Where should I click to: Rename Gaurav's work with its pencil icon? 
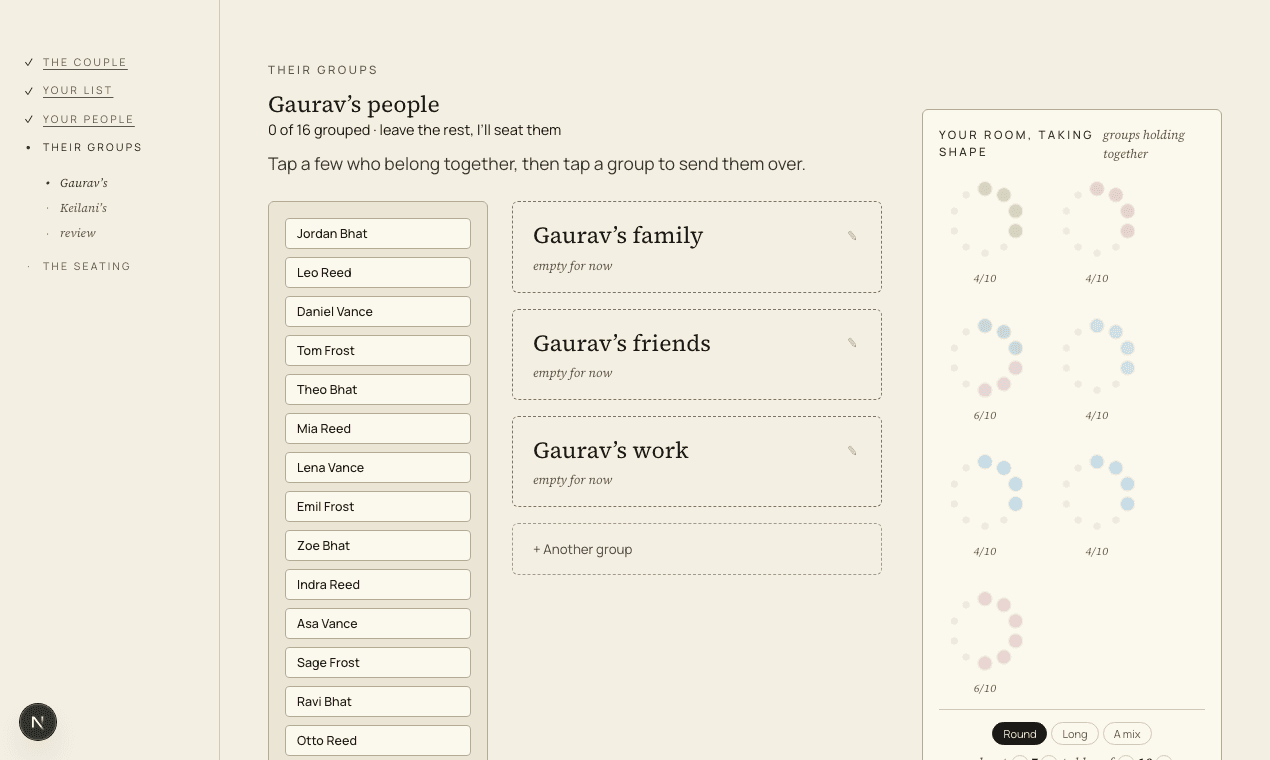point(852,451)
